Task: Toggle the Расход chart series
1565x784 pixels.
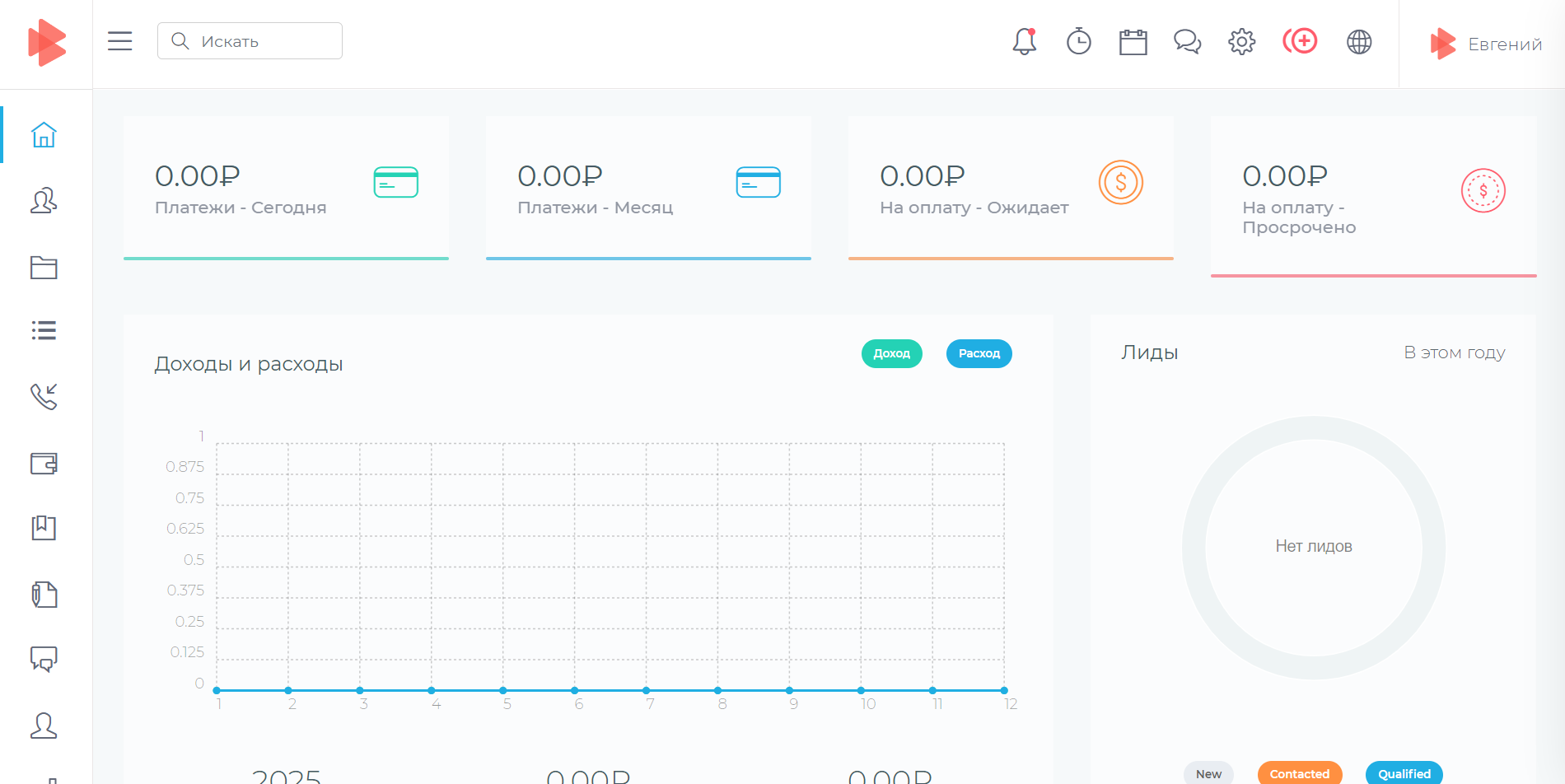Action: click(979, 353)
